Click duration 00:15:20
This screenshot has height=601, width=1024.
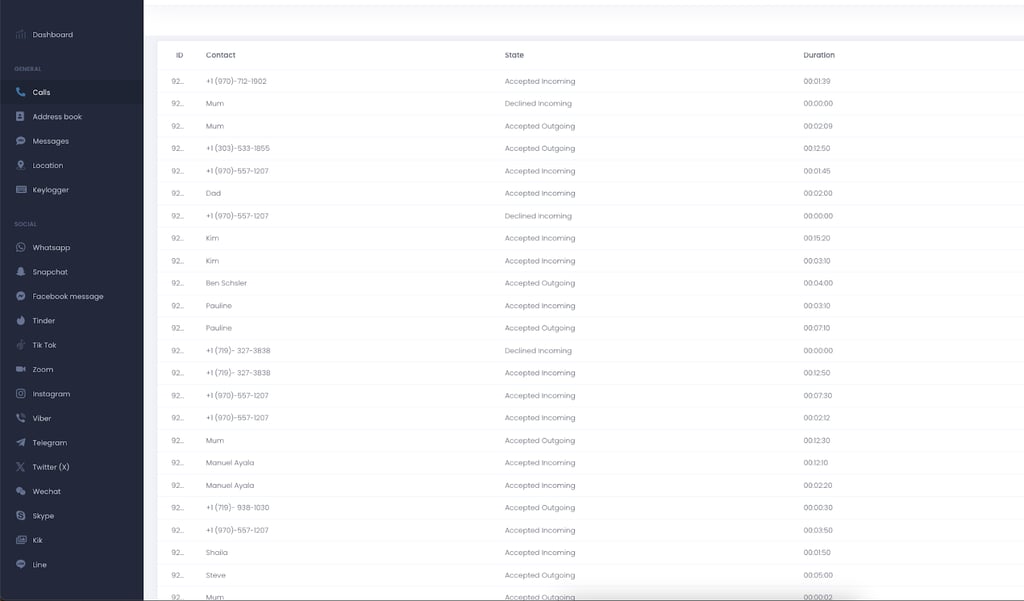(x=817, y=238)
